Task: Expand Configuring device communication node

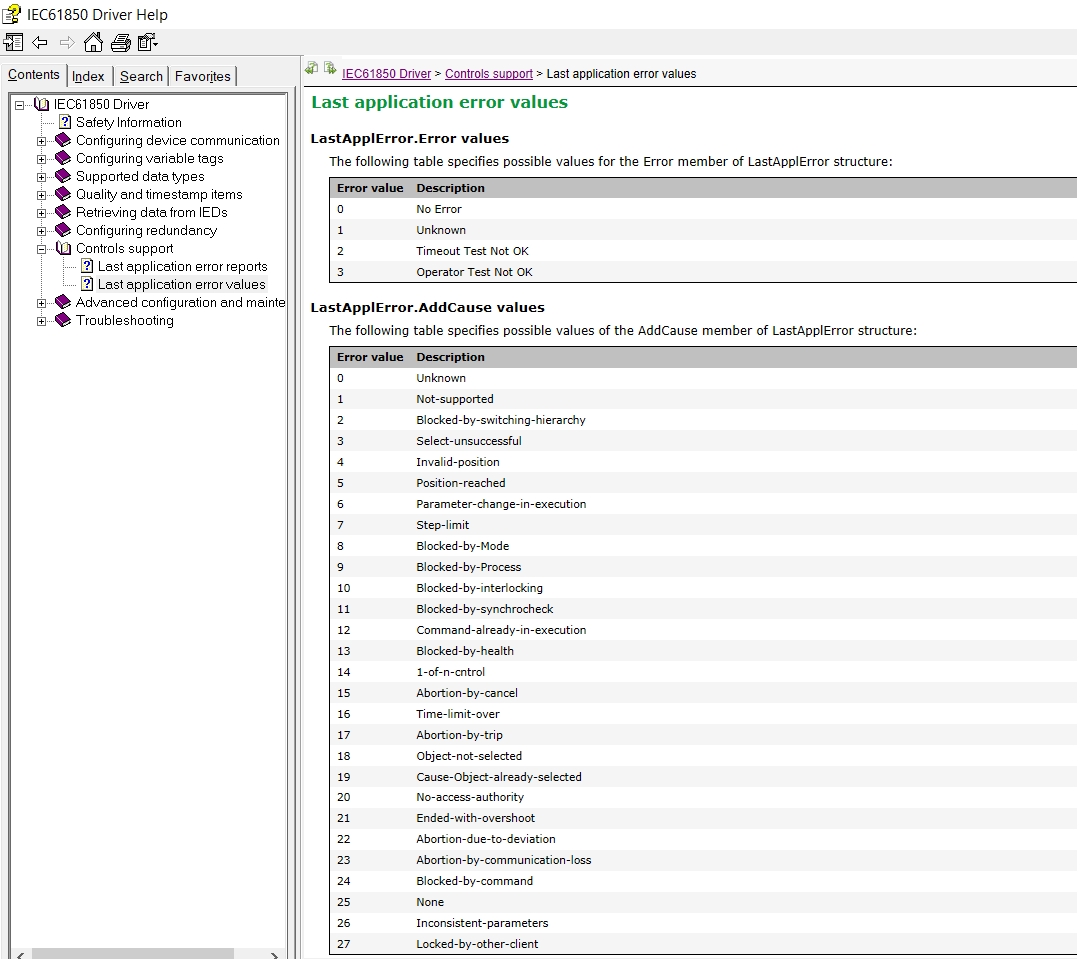Action: point(41,142)
